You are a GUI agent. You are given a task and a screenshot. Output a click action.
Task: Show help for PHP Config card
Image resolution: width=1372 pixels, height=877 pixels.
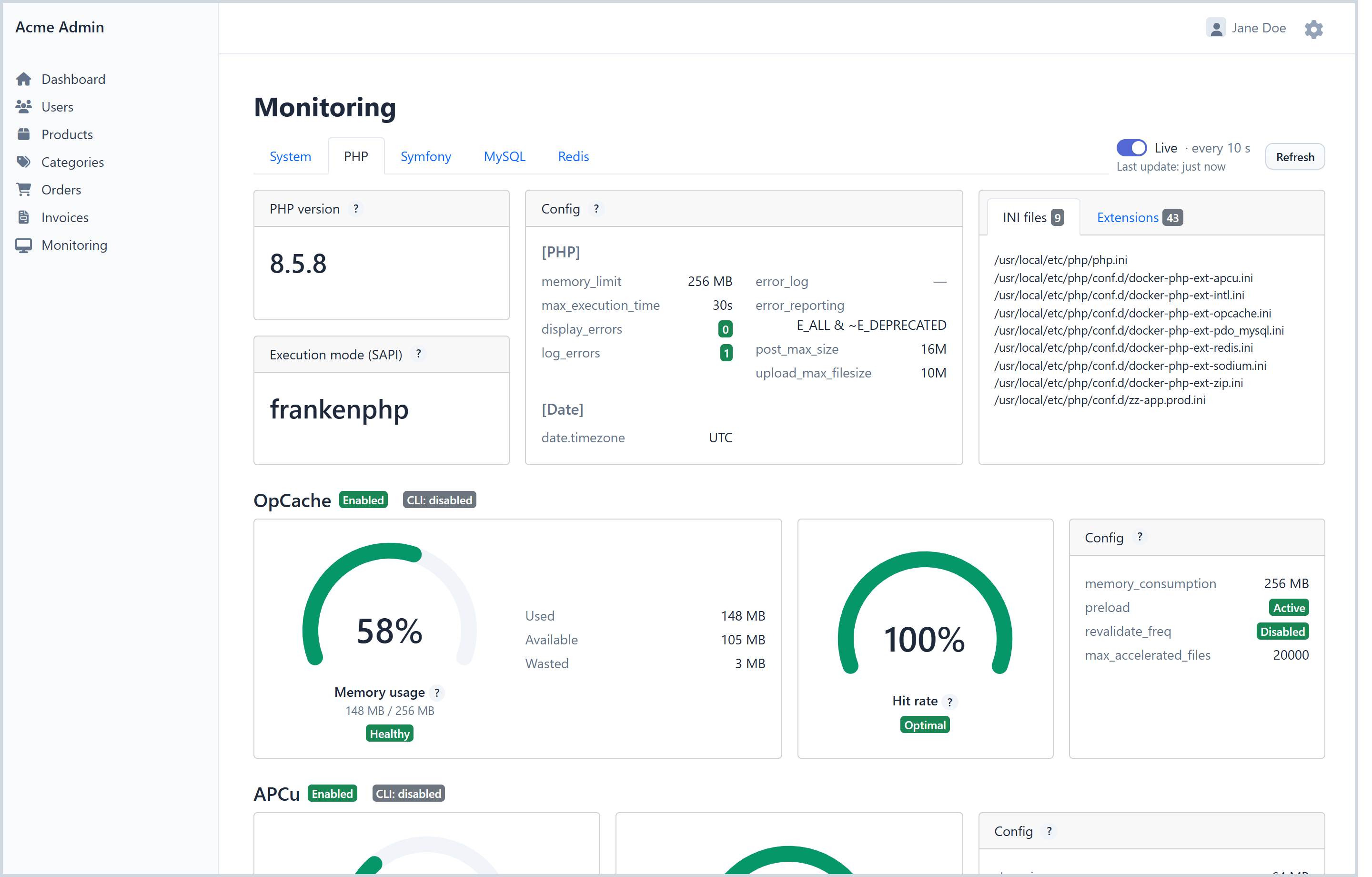pos(596,209)
